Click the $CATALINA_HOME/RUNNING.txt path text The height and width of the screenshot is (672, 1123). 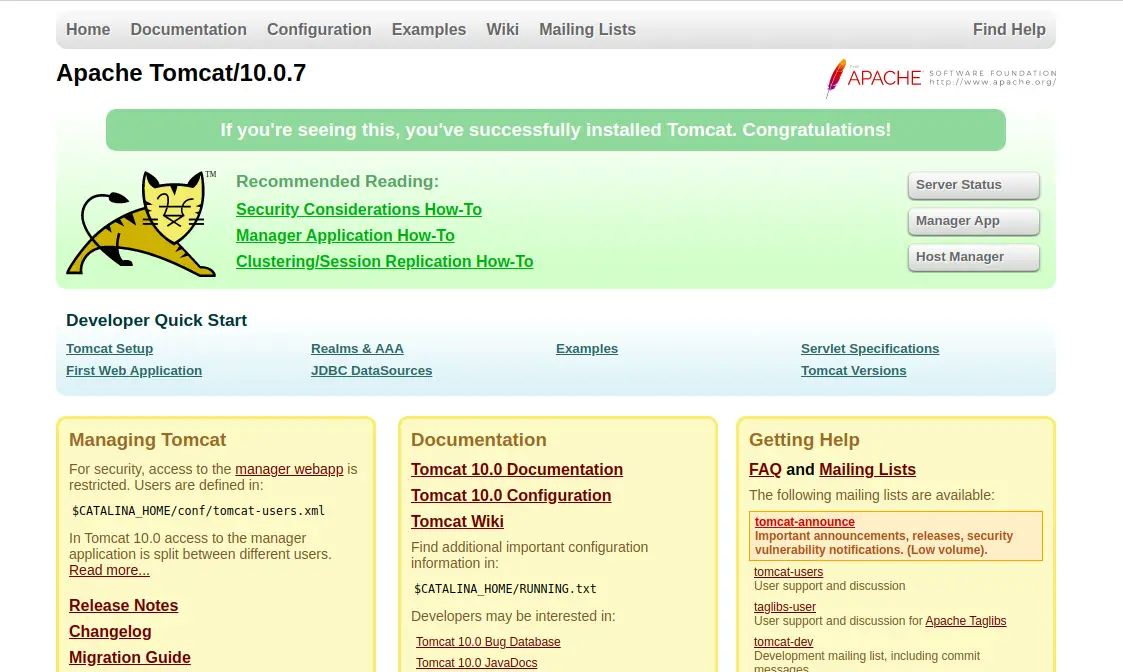505,589
